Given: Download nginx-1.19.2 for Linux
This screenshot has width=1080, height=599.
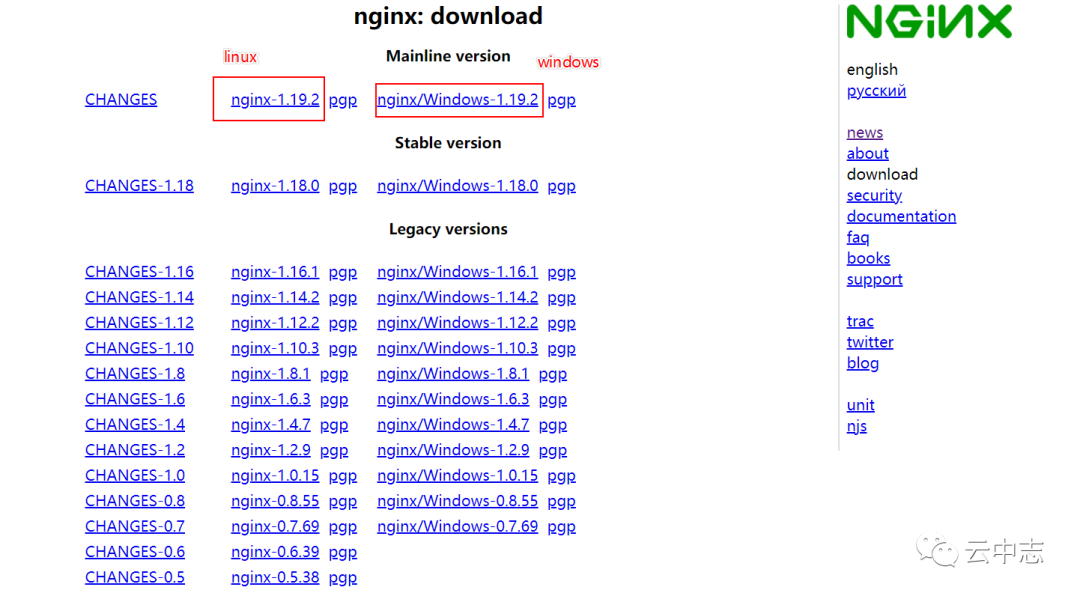Looking at the screenshot, I should [275, 100].
